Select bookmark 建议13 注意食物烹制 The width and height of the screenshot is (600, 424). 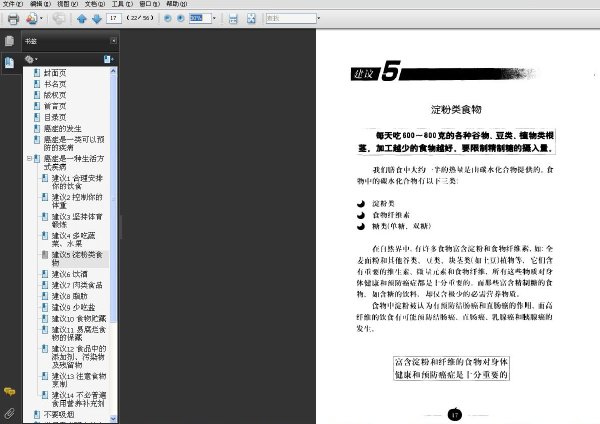click(79, 380)
